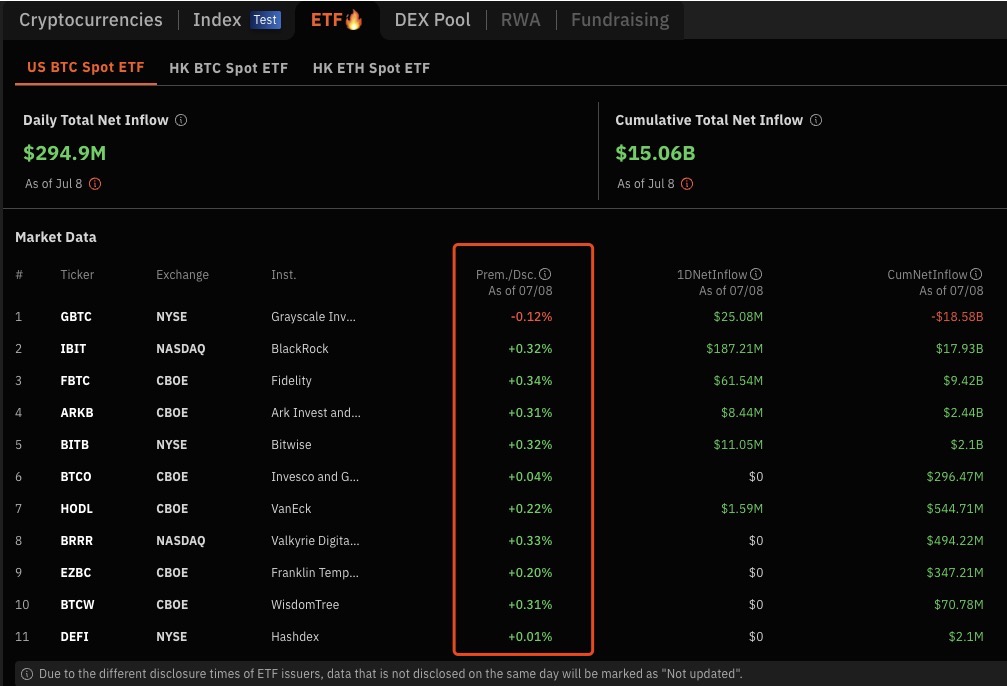This screenshot has width=1007, height=686.
Task: Select the US BTC Spot ETF subtab
Action: 85,67
